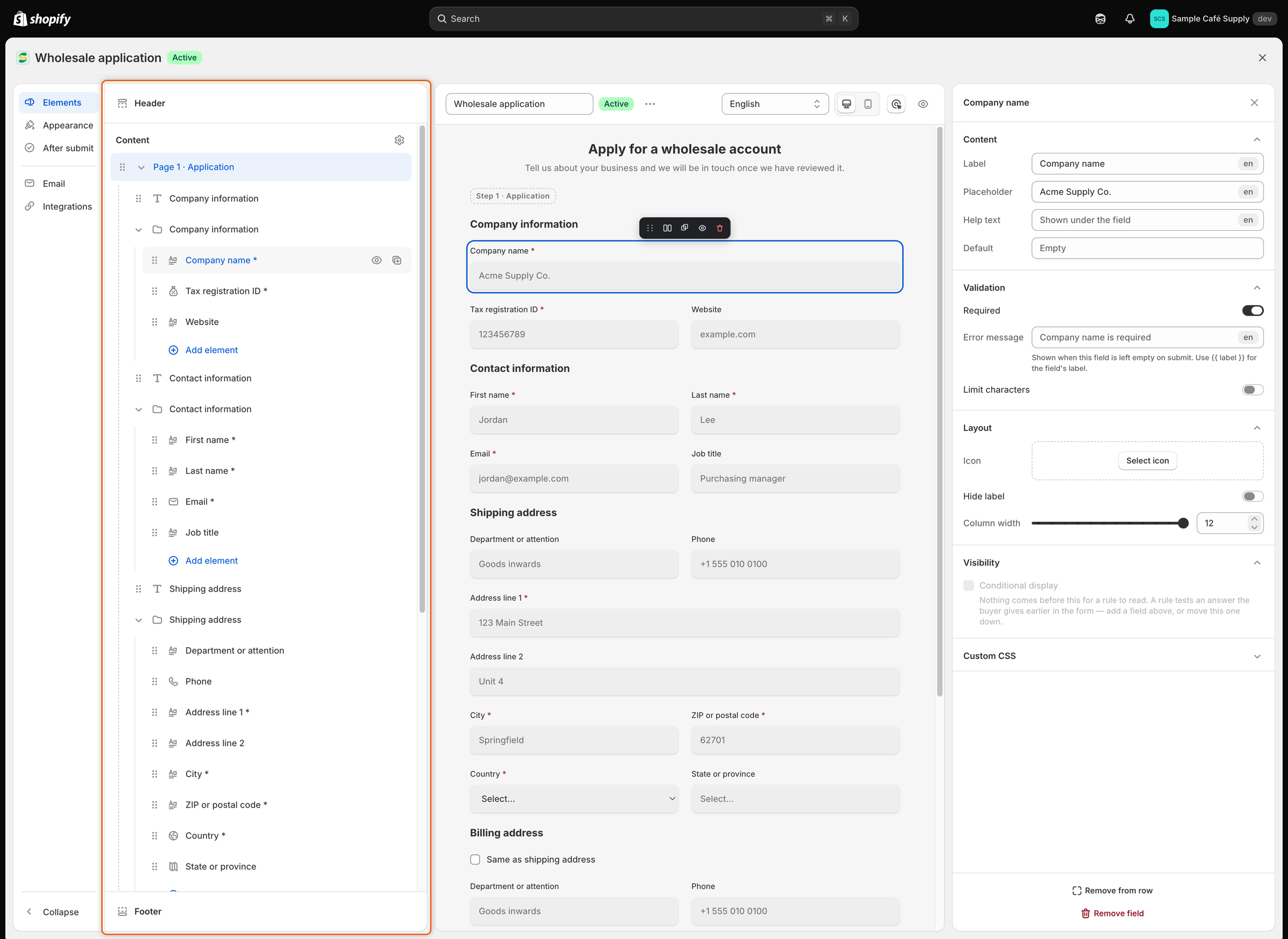The width and height of the screenshot is (1288, 939).
Task: Check Same as shipping address checkbox
Action: [475, 860]
